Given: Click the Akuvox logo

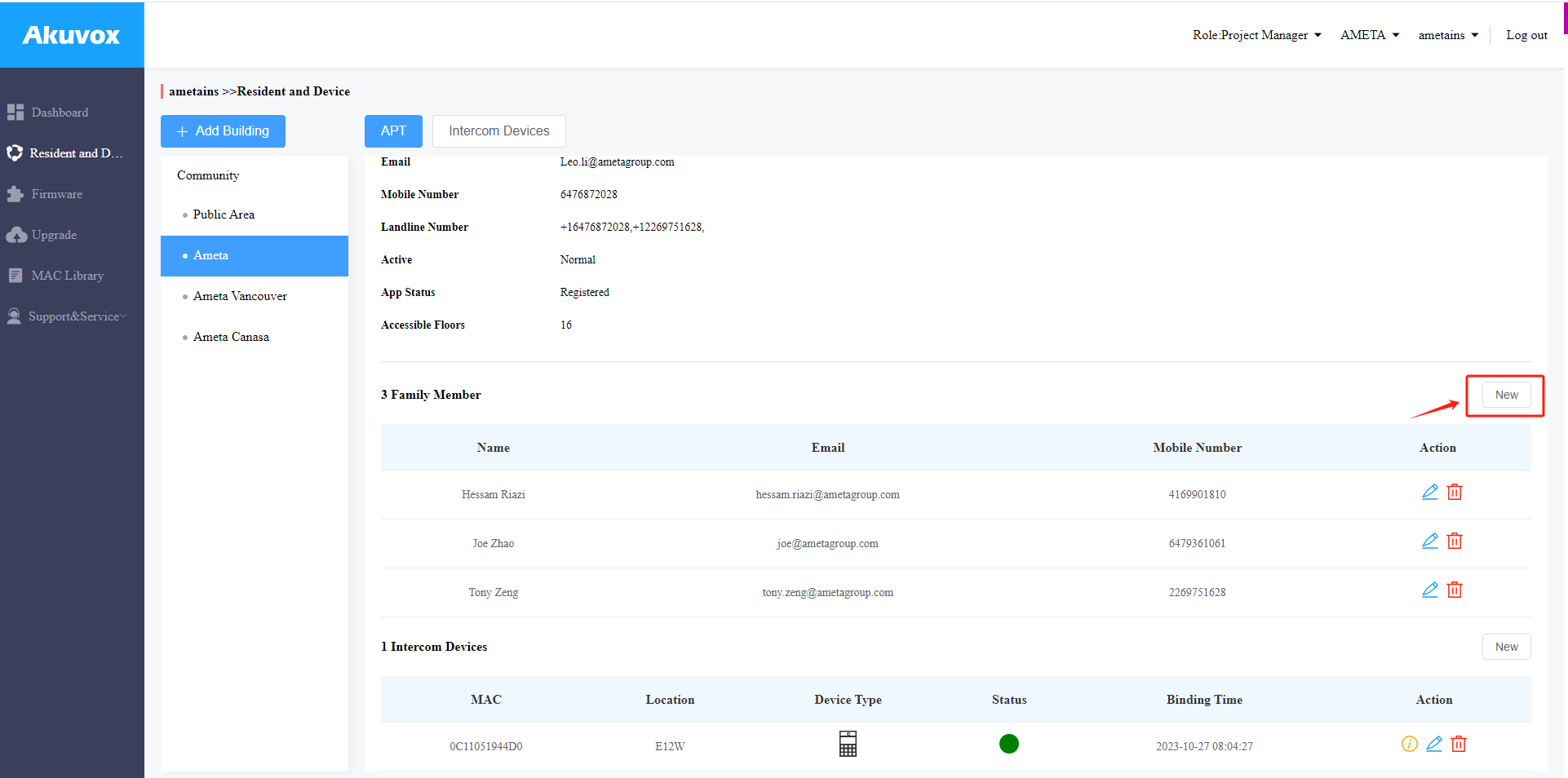Looking at the screenshot, I should pyautogui.click(x=72, y=35).
